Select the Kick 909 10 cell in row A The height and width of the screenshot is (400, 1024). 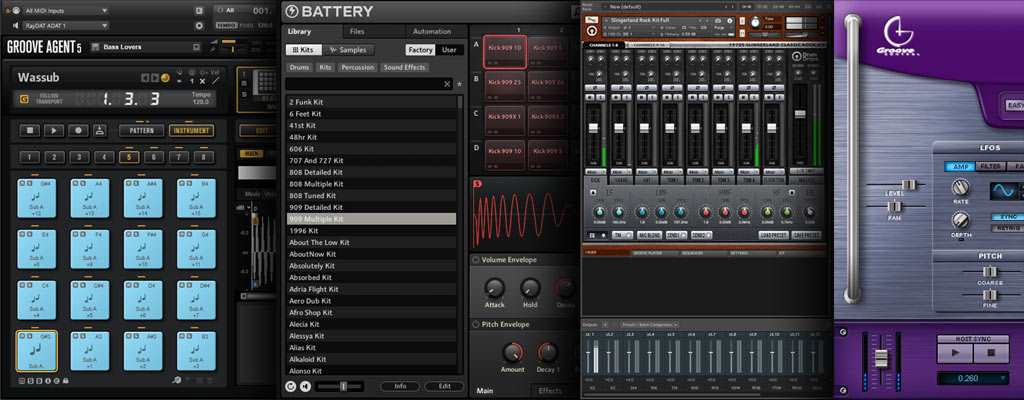504,49
